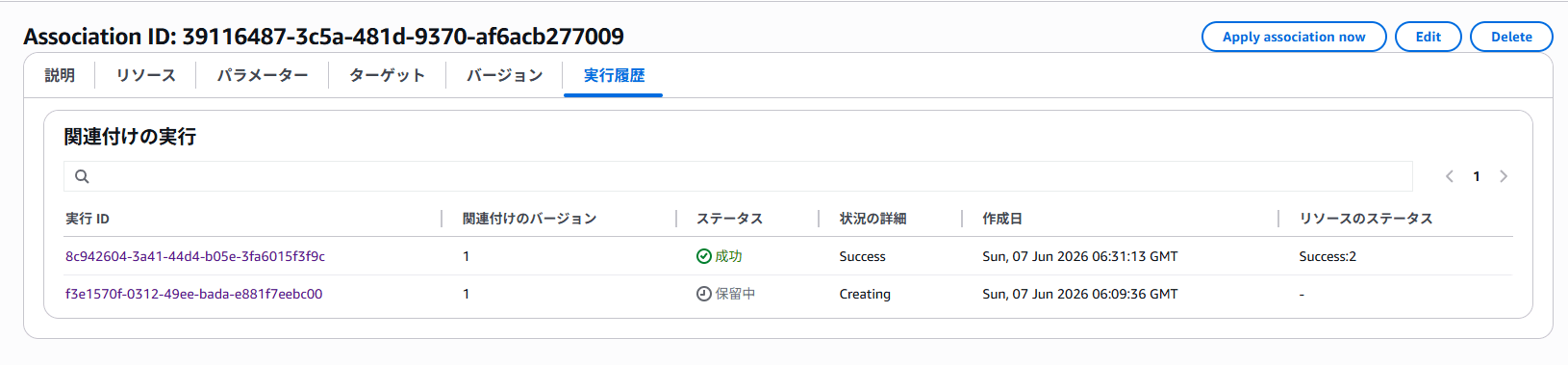Go to previous page arrow
The height and width of the screenshot is (365, 1568).
tap(1450, 176)
